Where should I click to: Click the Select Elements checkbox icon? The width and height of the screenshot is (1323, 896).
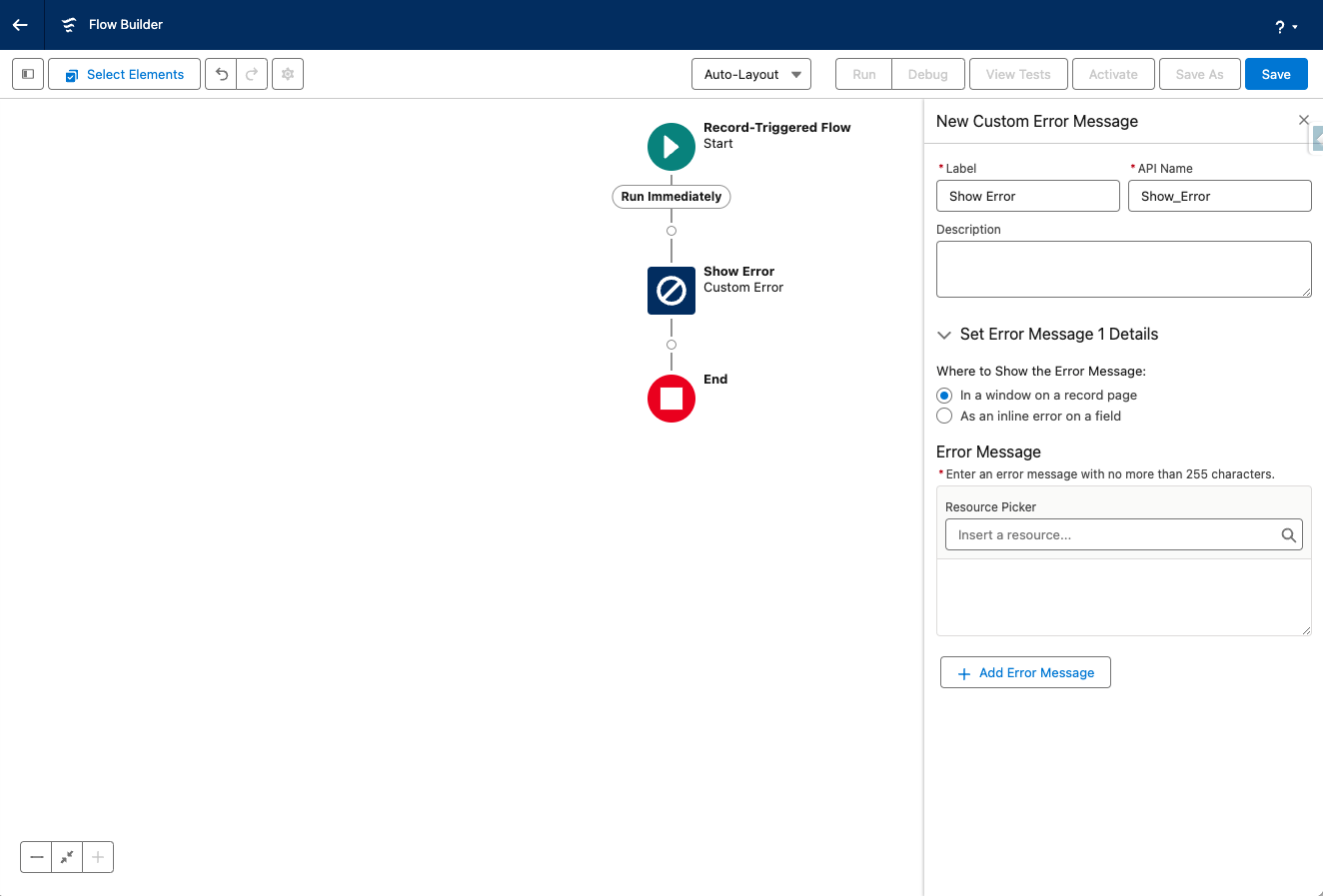70,74
